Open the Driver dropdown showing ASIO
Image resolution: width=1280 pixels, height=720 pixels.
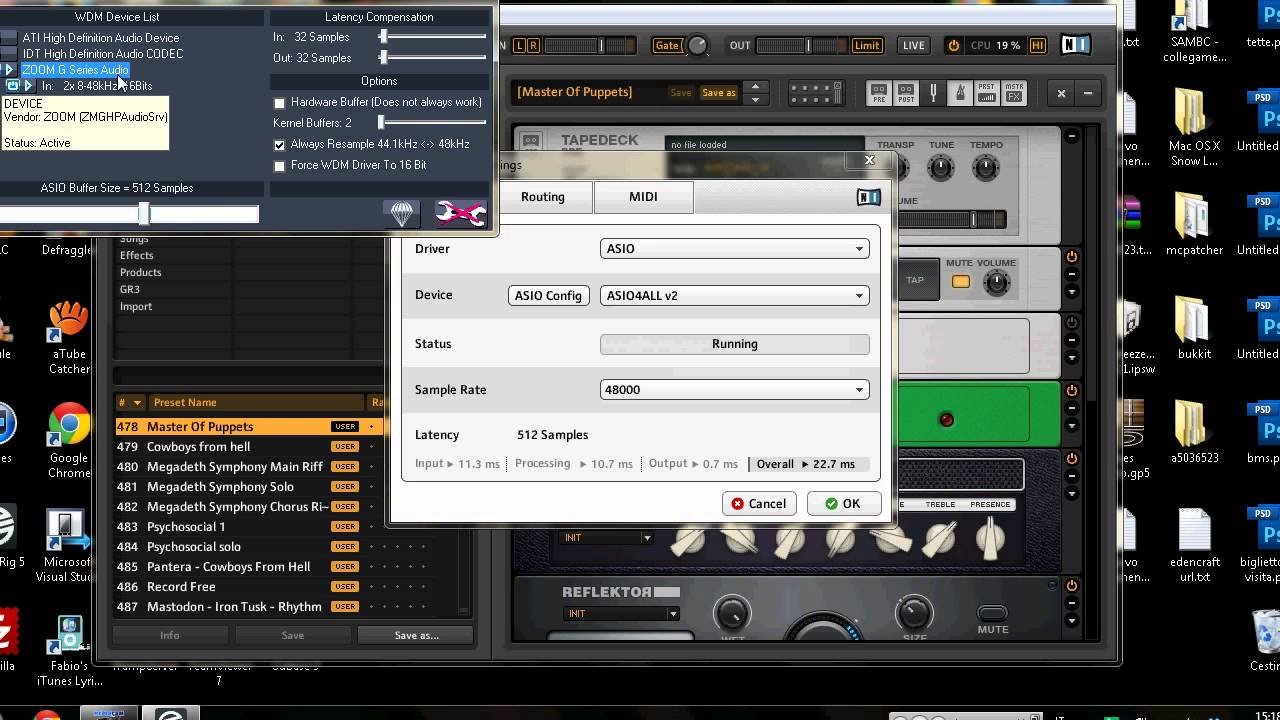pyautogui.click(x=734, y=249)
